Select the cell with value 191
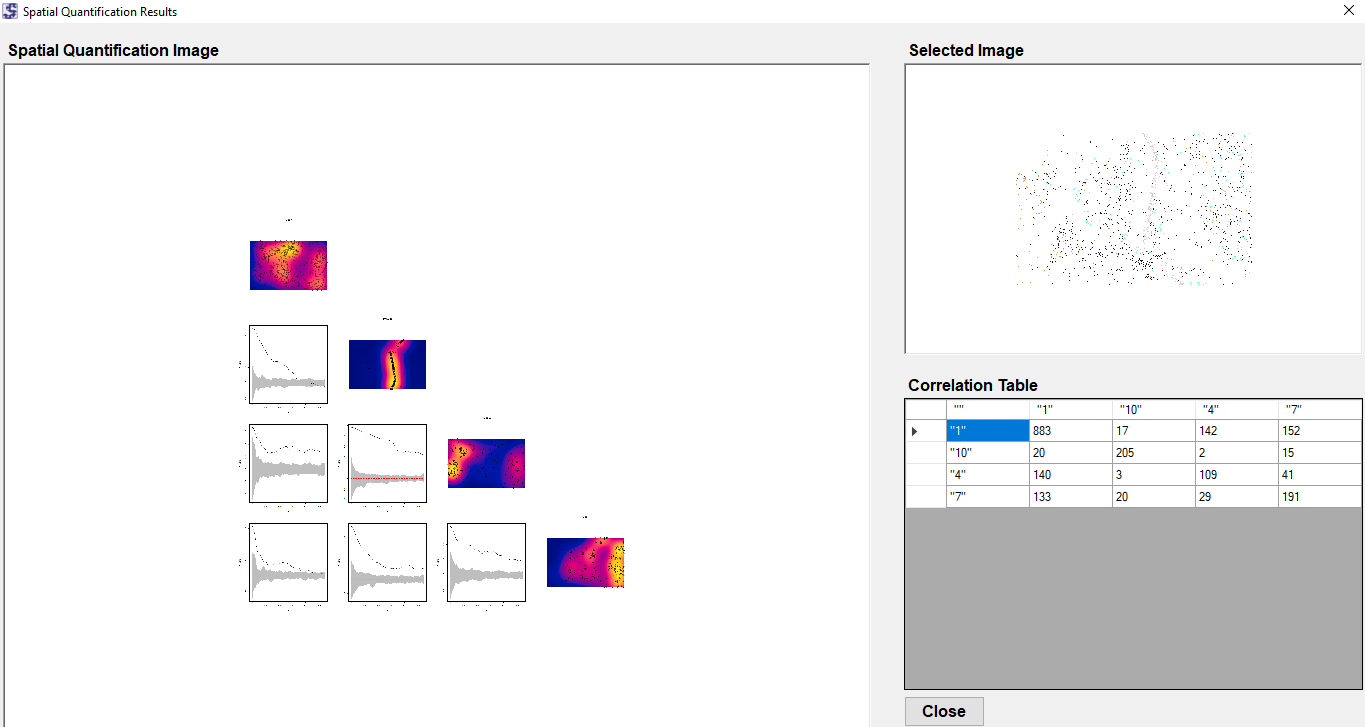 [1319, 497]
